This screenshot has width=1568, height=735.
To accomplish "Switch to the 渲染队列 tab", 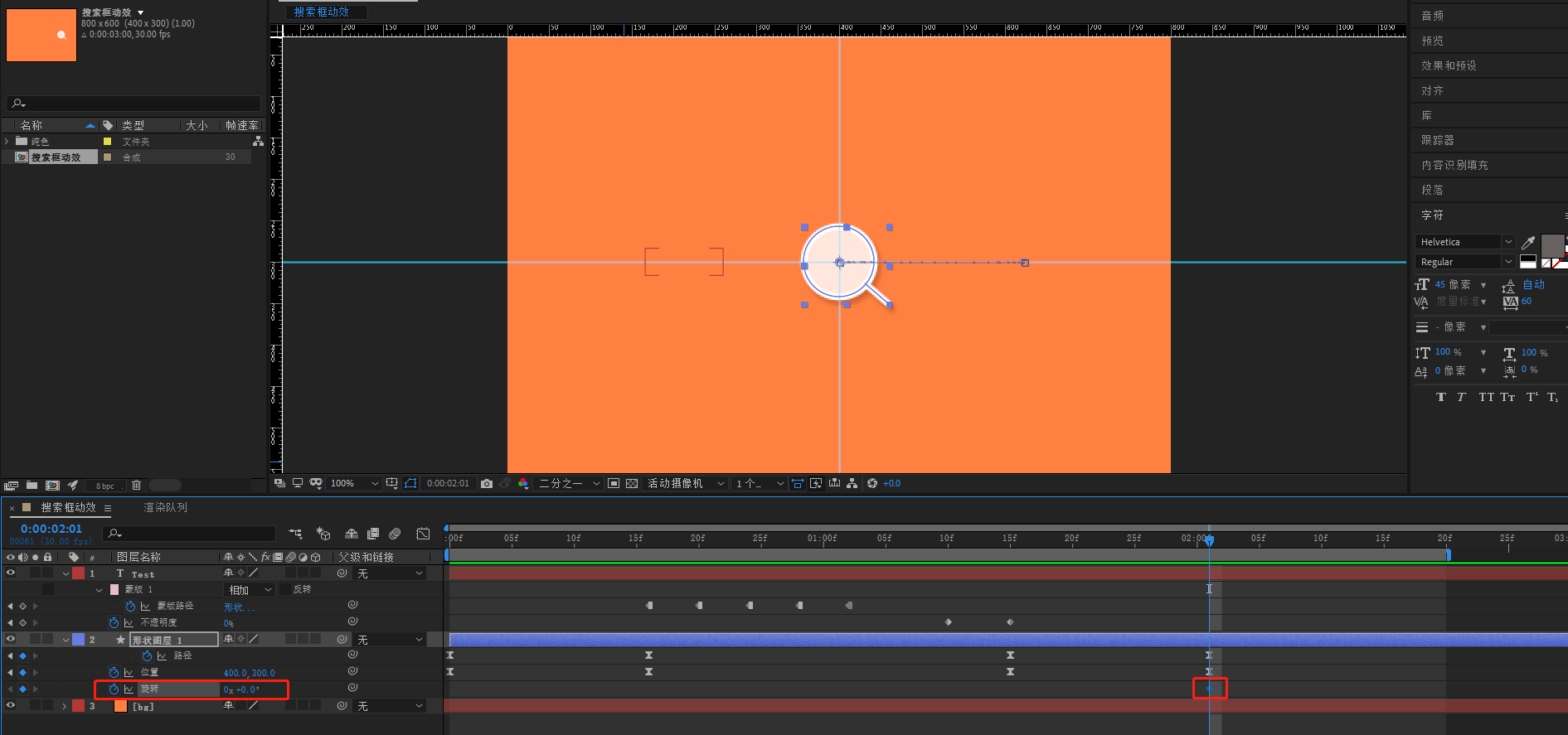I will click(x=166, y=507).
